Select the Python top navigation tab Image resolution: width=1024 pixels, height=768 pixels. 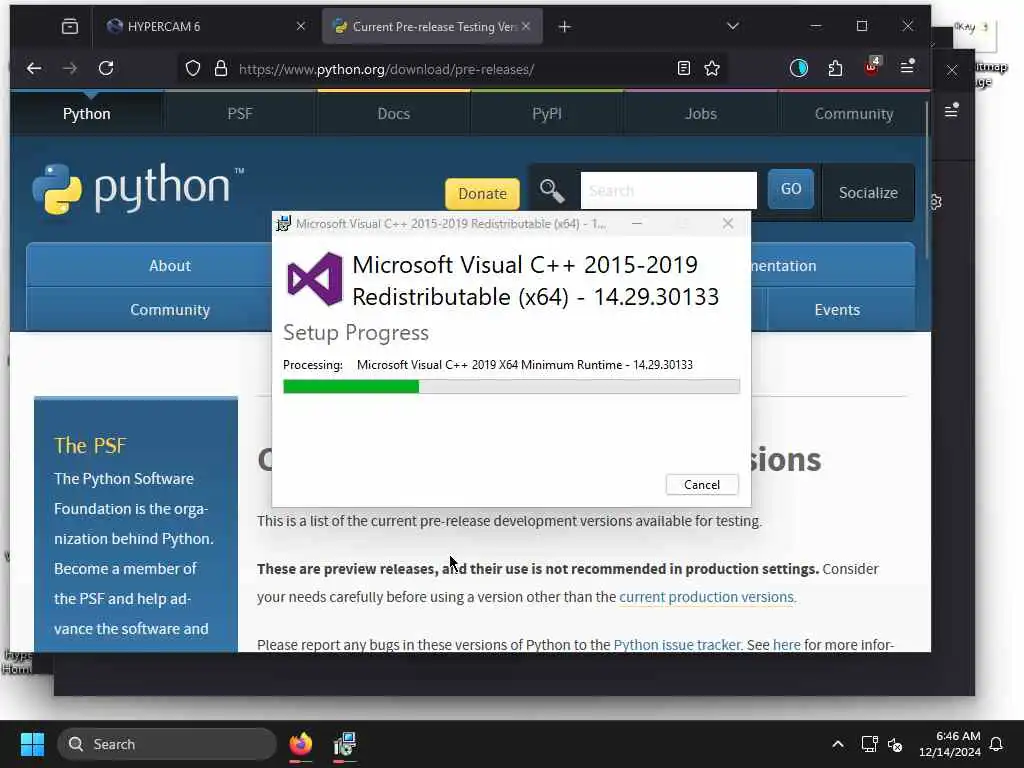[x=86, y=114]
